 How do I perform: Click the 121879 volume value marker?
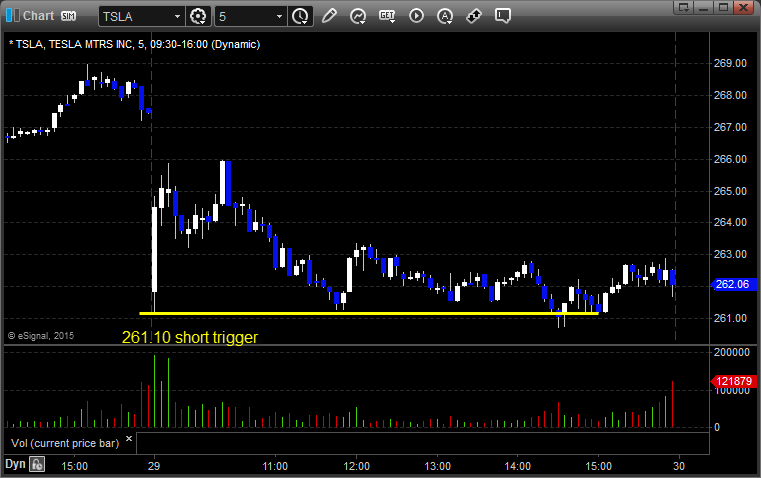click(733, 381)
